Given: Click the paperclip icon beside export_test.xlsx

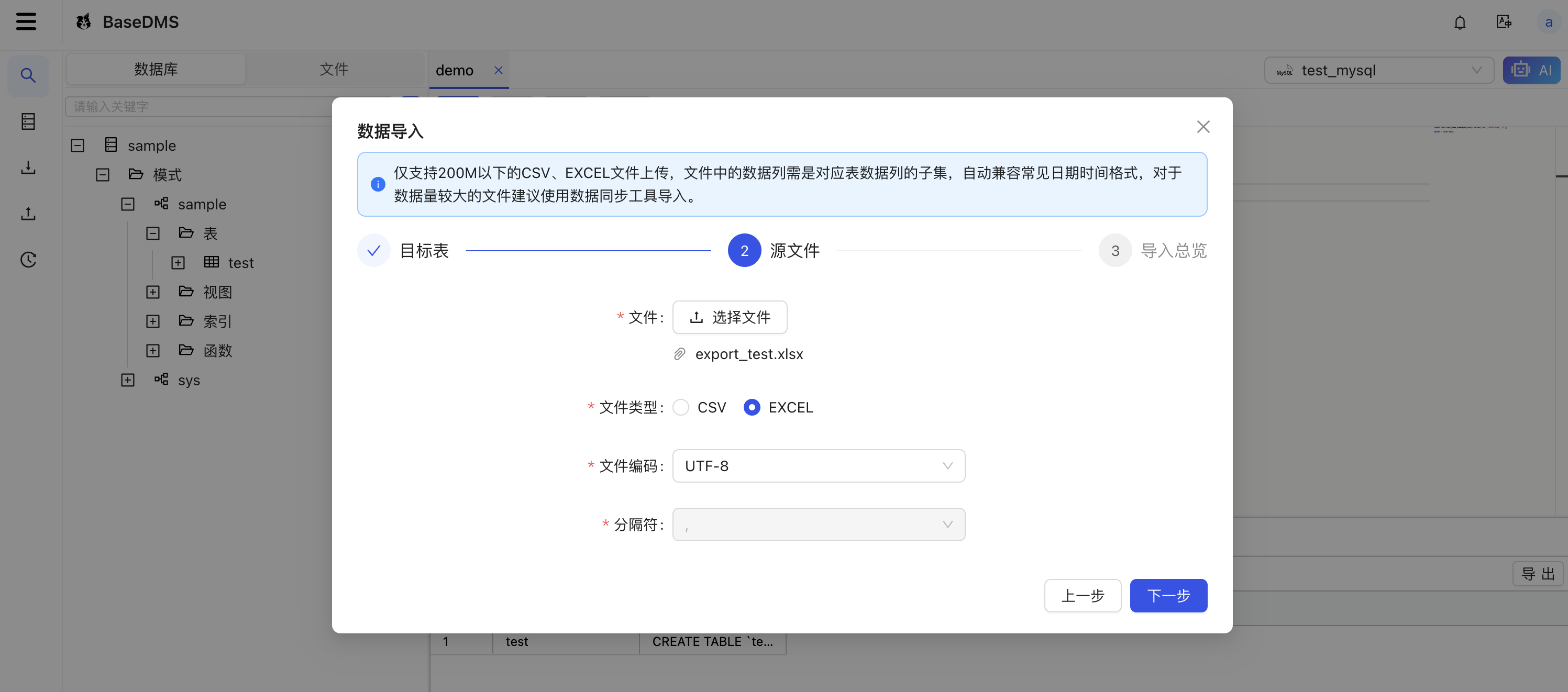Looking at the screenshot, I should pyautogui.click(x=679, y=354).
